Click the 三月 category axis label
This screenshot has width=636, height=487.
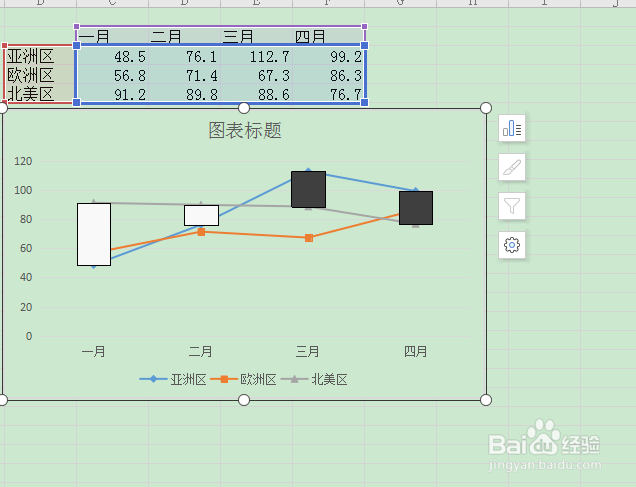coord(308,351)
